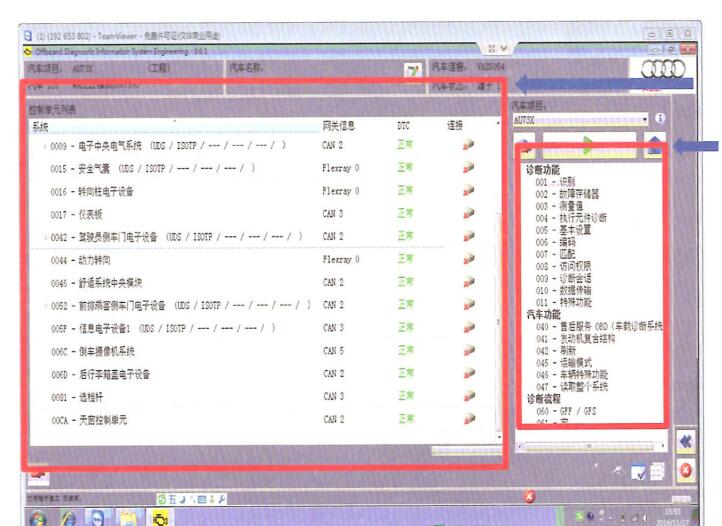Click connect icon for 0016 转向柱电子设备
This screenshot has width=722, height=526.
[x=469, y=190]
